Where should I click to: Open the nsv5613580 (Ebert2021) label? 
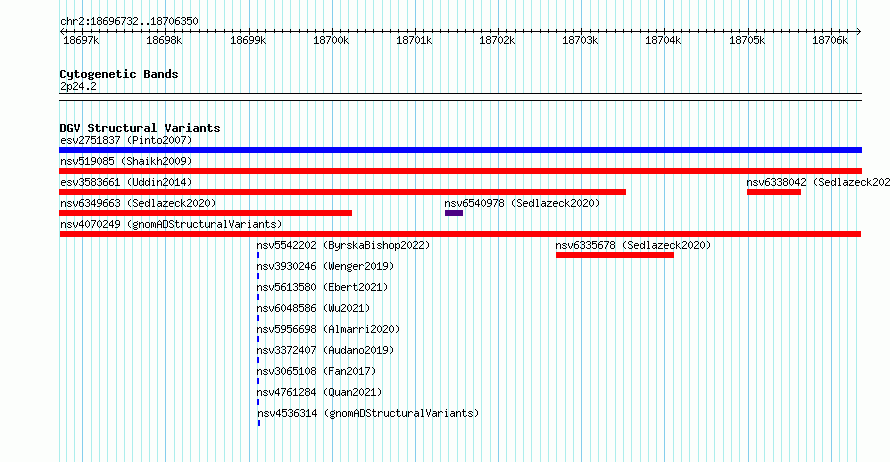(322, 287)
